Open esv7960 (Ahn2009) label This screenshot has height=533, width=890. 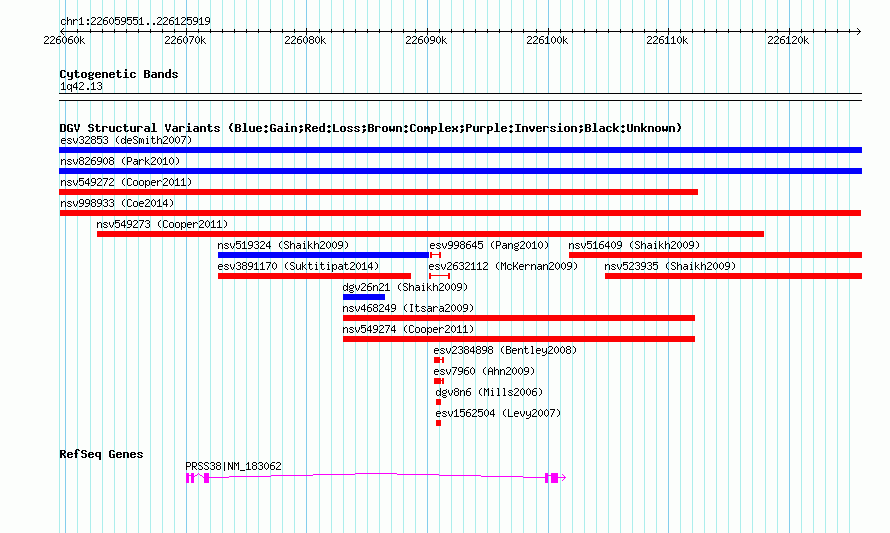484,371
